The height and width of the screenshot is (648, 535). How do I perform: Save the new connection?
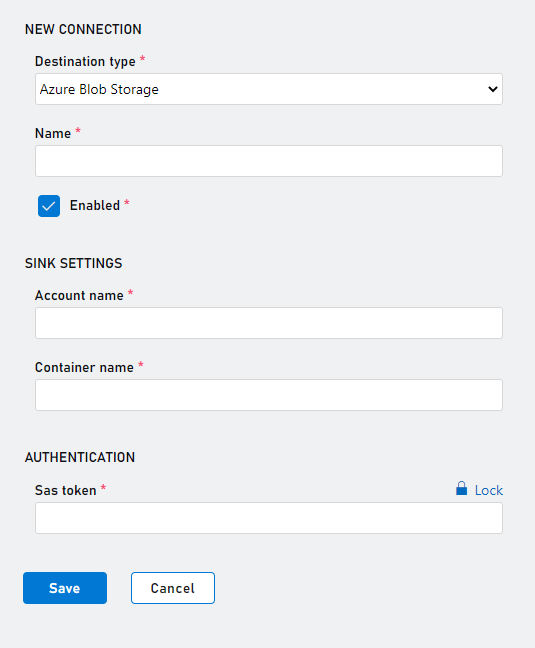pyautogui.click(x=65, y=588)
